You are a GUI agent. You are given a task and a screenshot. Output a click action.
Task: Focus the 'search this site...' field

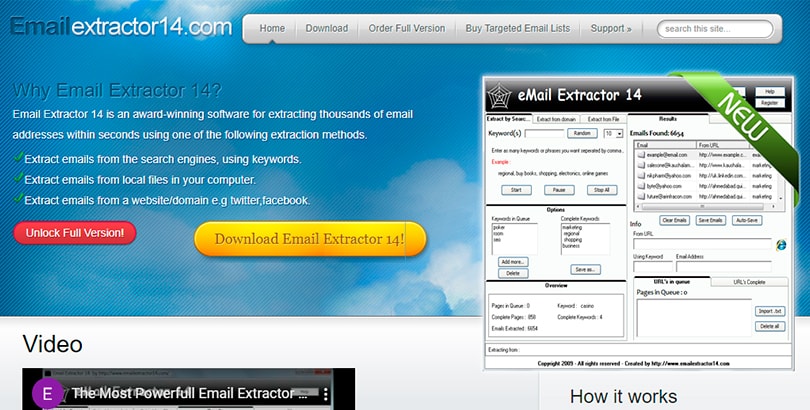(x=715, y=29)
